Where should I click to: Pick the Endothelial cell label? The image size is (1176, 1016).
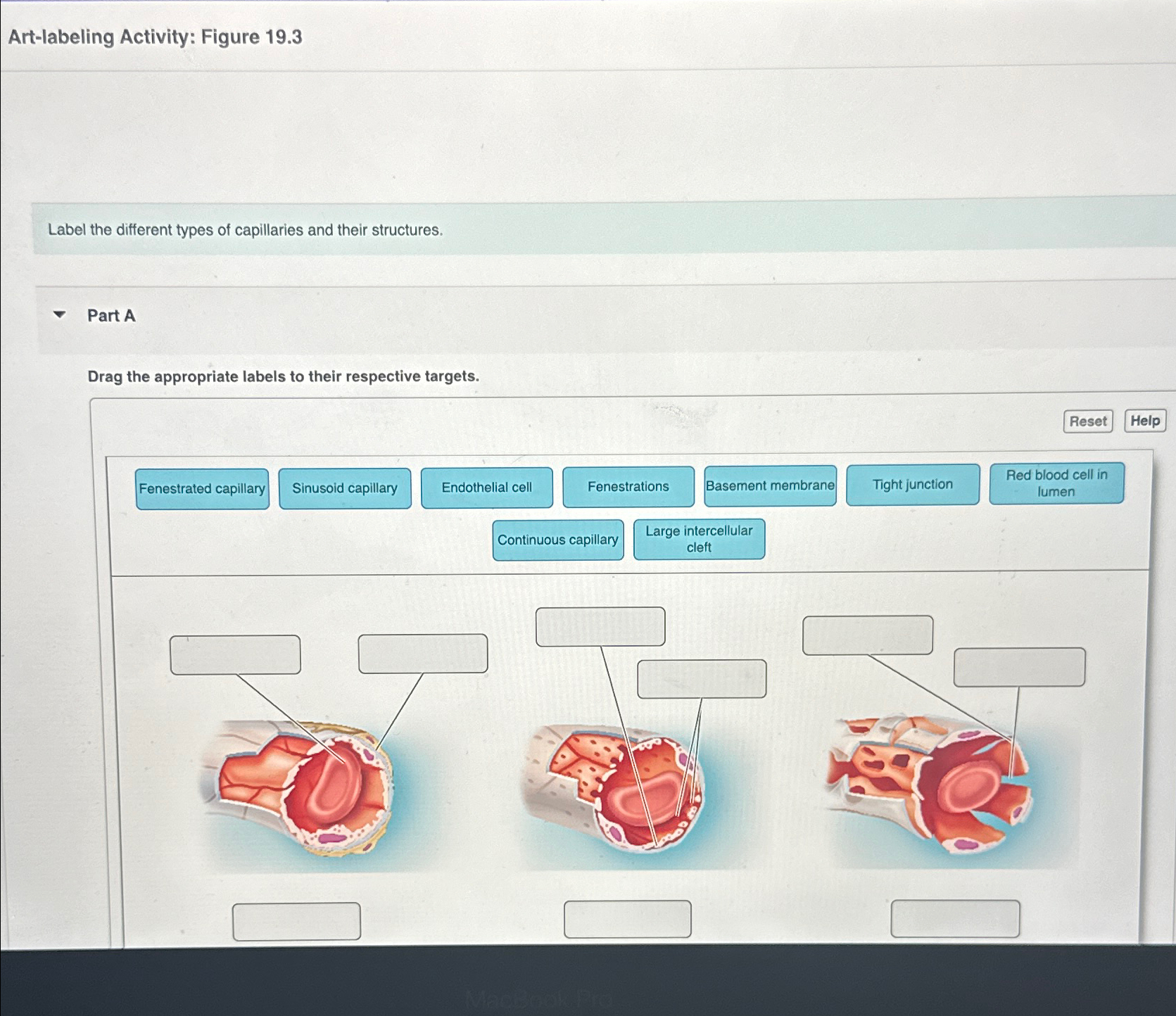coord(487,488)
